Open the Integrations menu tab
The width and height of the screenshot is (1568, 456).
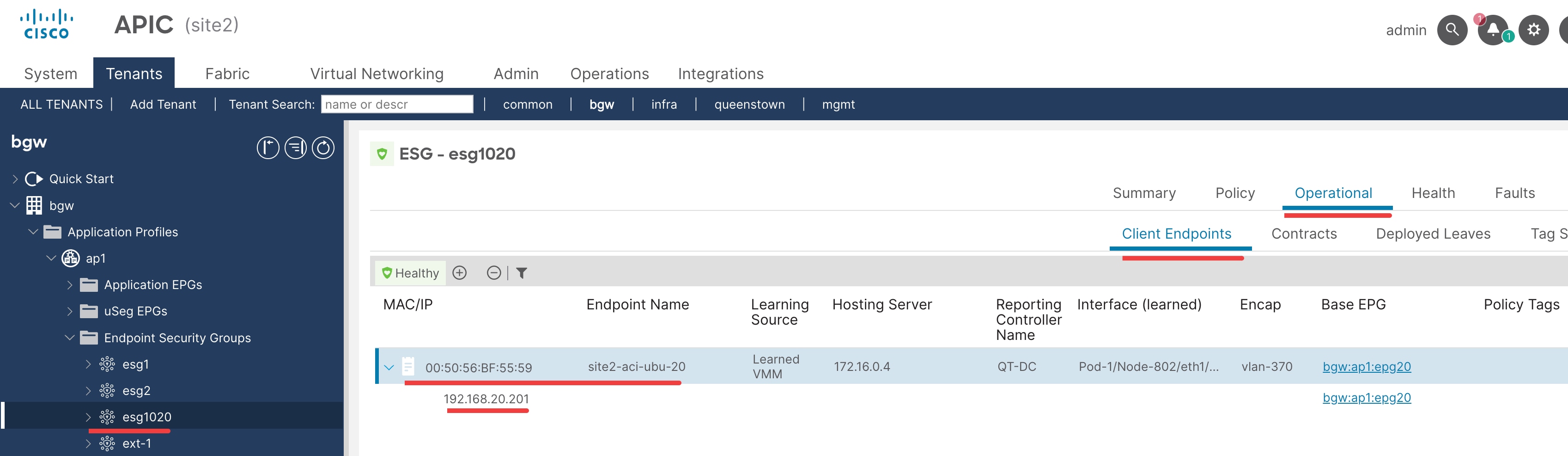coord(721,74)
